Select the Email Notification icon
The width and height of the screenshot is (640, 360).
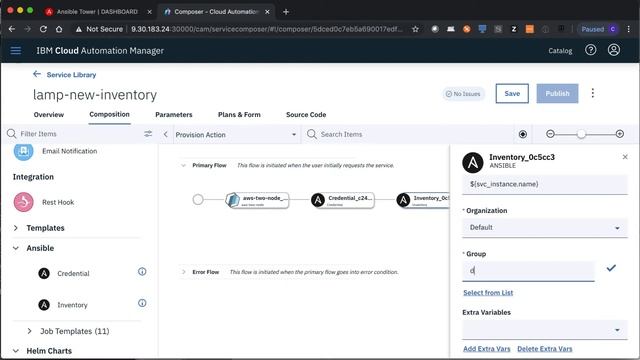[x=24, y=151]
